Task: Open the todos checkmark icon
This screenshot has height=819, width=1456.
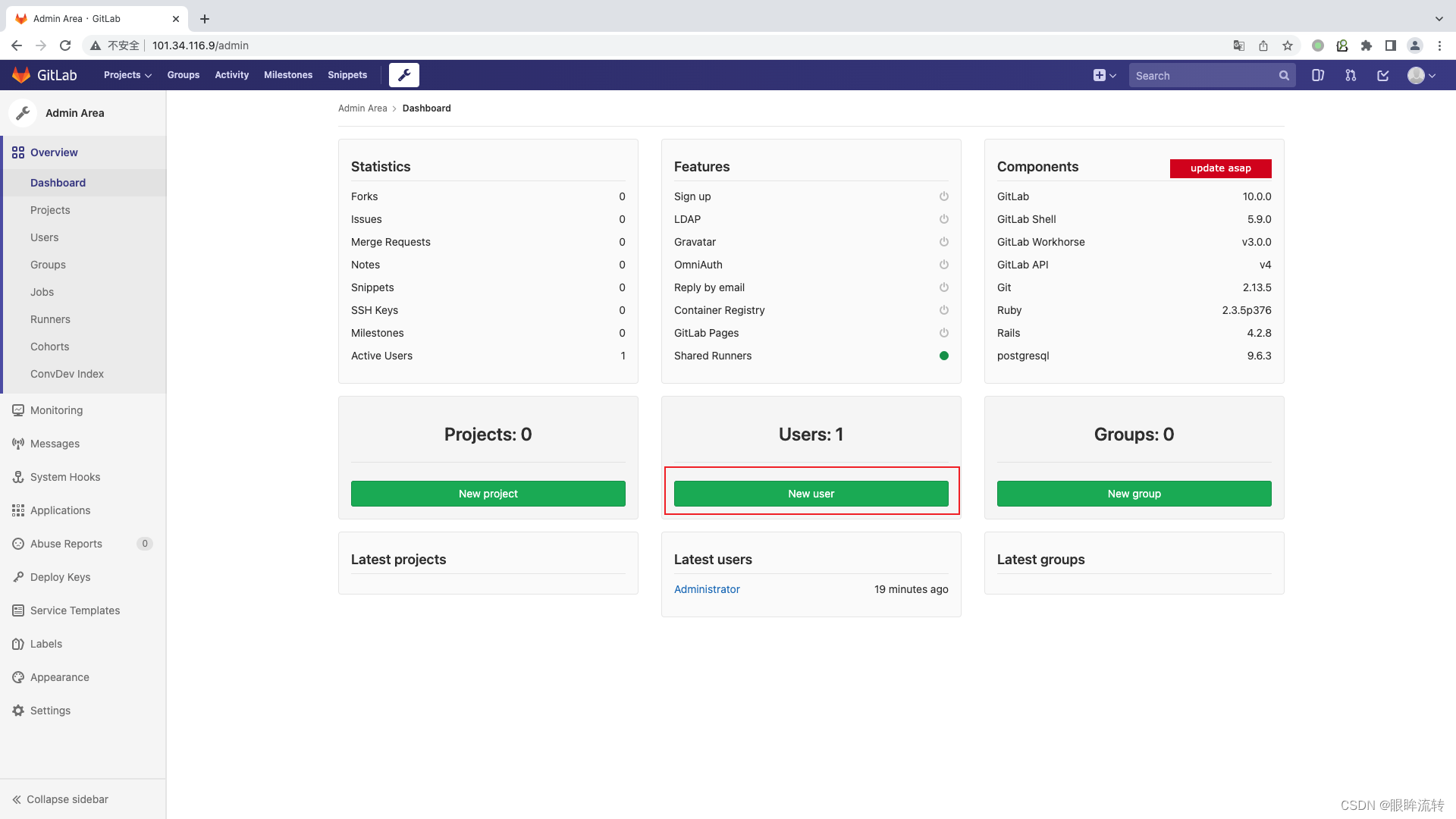Action: [1383, 75]
